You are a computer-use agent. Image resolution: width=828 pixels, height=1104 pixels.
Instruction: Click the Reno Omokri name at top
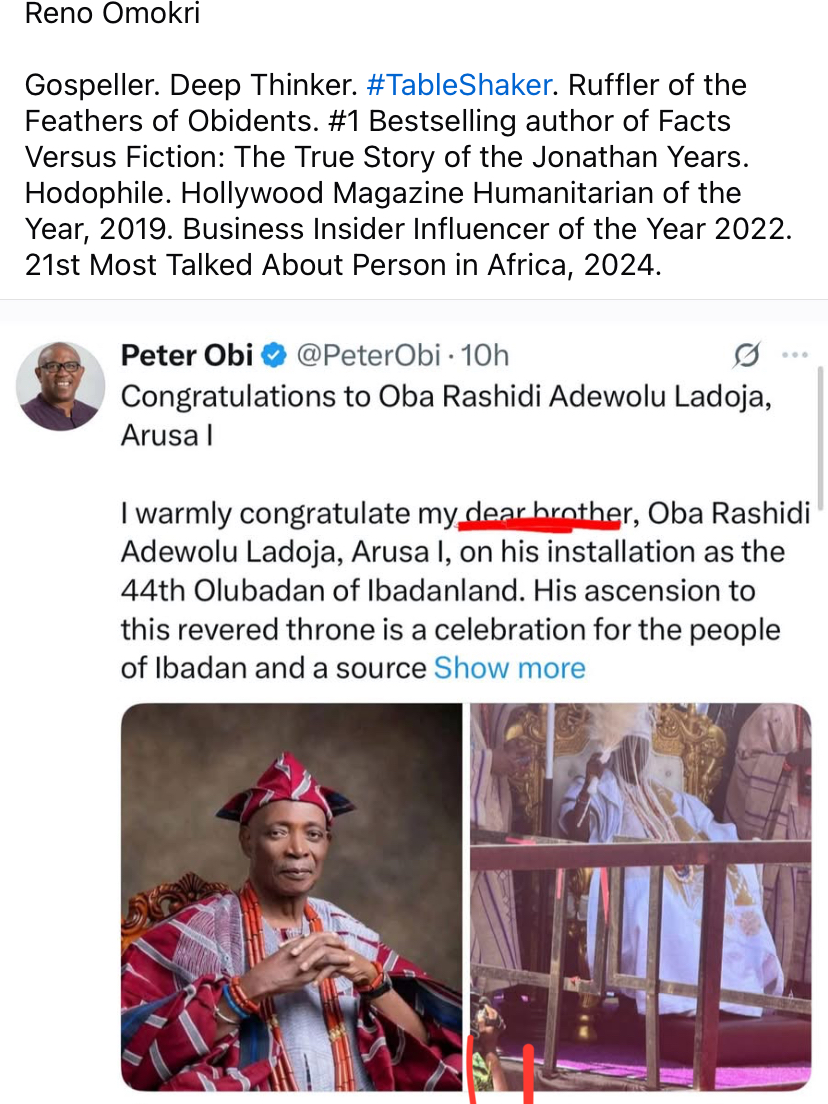[112, 15]
